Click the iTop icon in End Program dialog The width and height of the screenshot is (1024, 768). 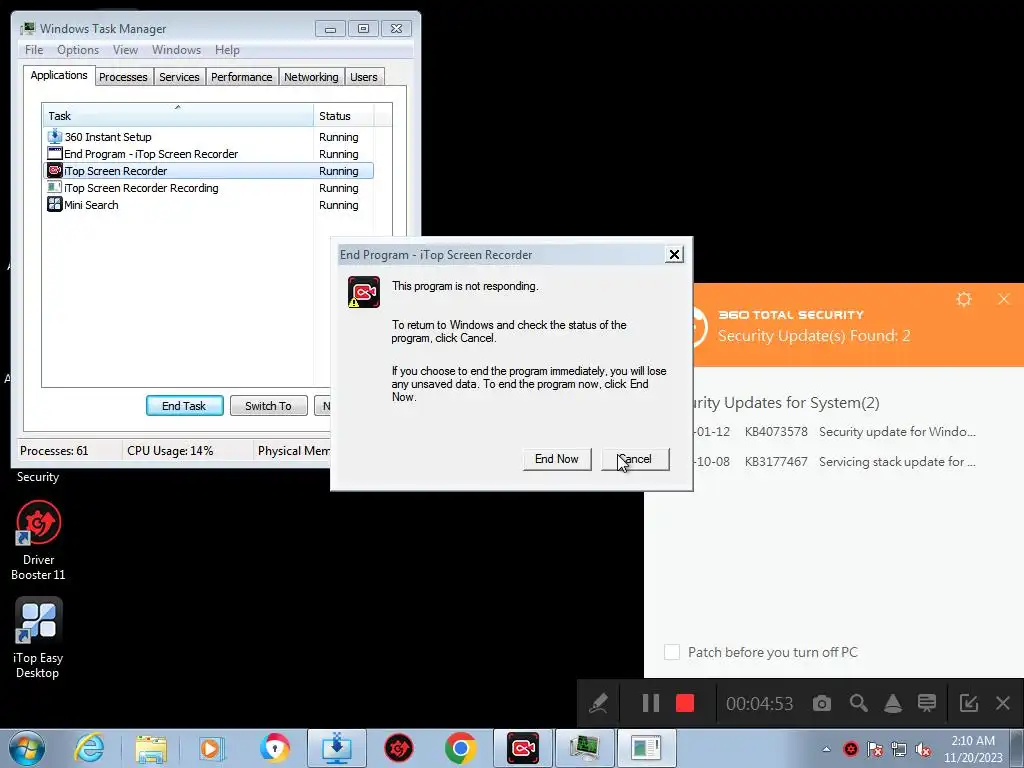click(364, 292)
